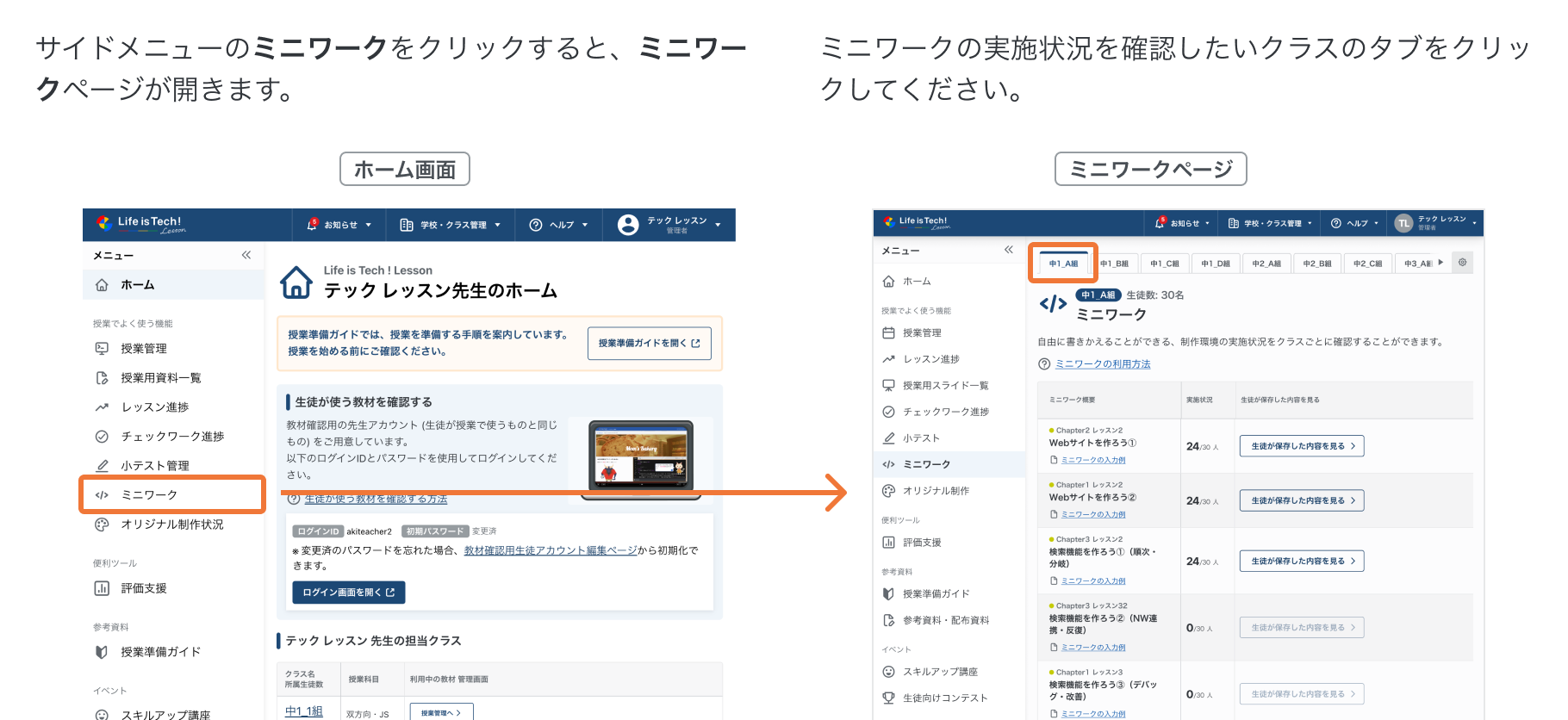The height and width of the screenshot is (720, 1568).
Task: Click the オリジナル制作 palette icon in the ミニワーク page sidebar
Action: 889,491
